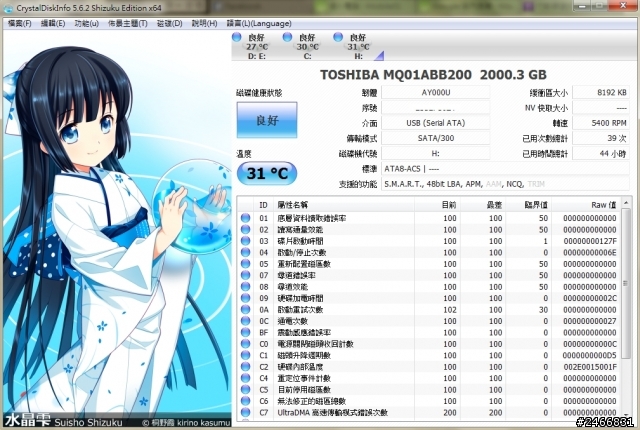This screenshot has height=430, width=640.
Task: Select the H: disk at 31 °C
Action: click(358, 47)
